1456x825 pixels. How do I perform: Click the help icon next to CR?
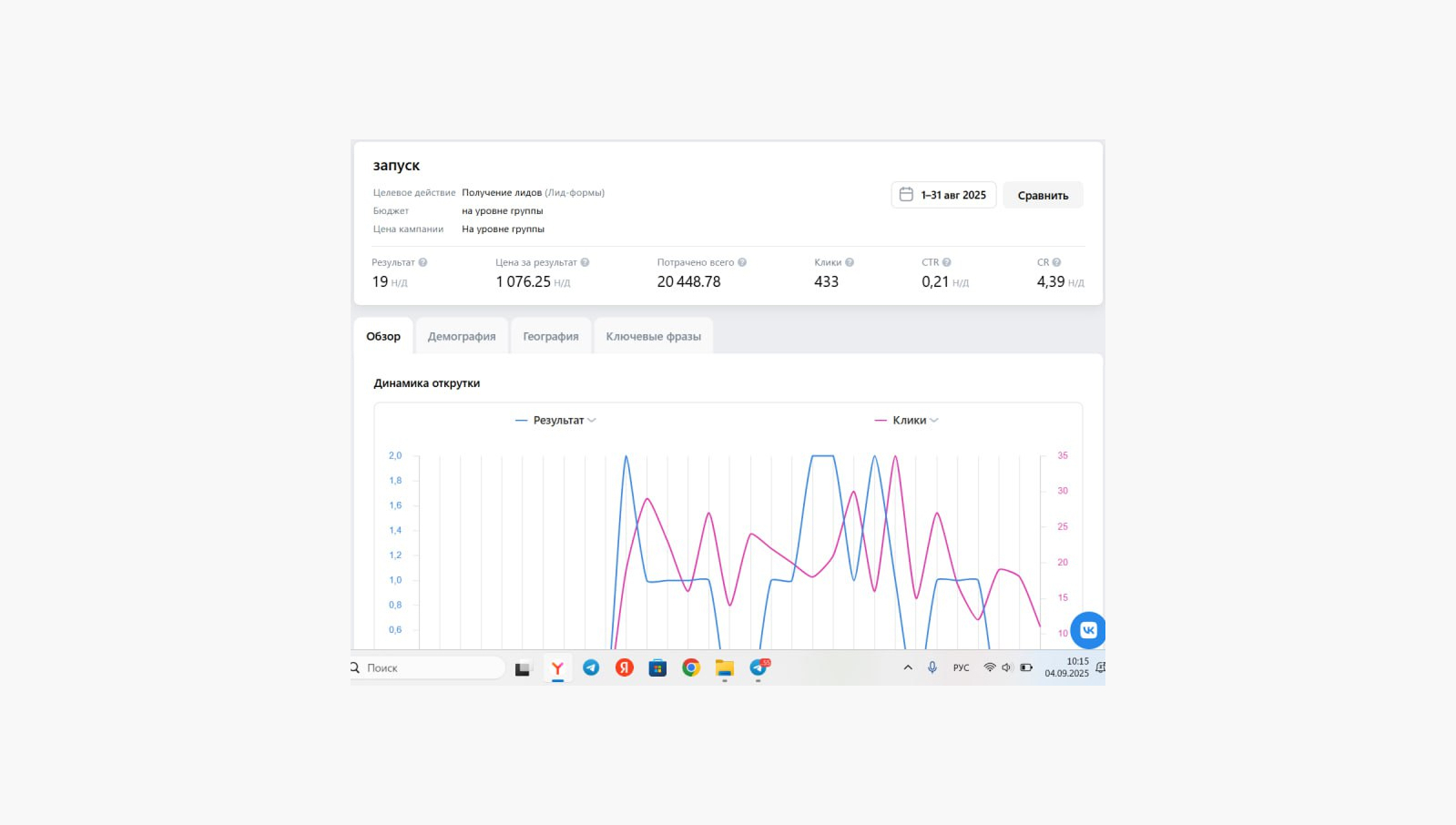(x=1056, y=262)
